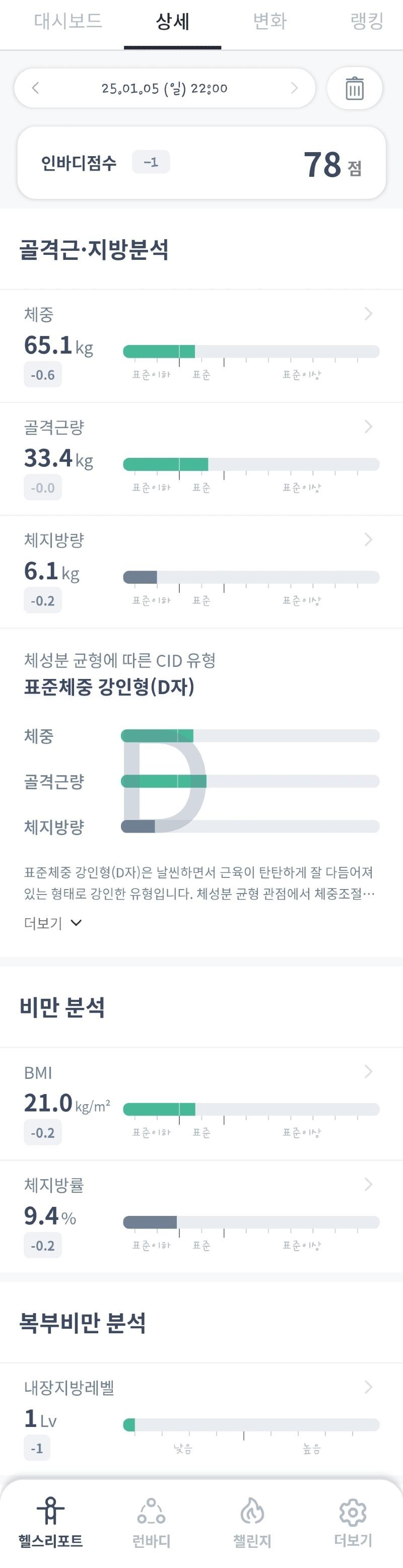Go to the next measurement date arrow
This screenshot has width=403, height=1568.
295,88
